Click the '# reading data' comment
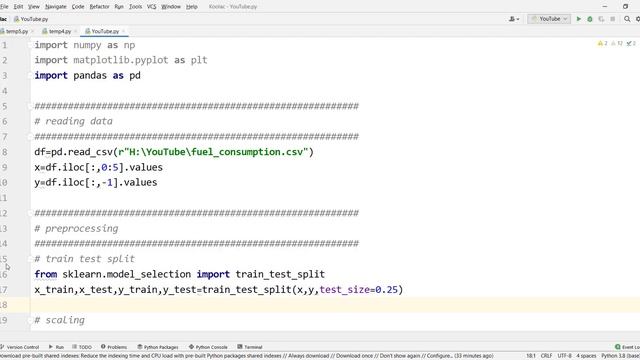Screen dimensions: 640x360 click(73, 121)
